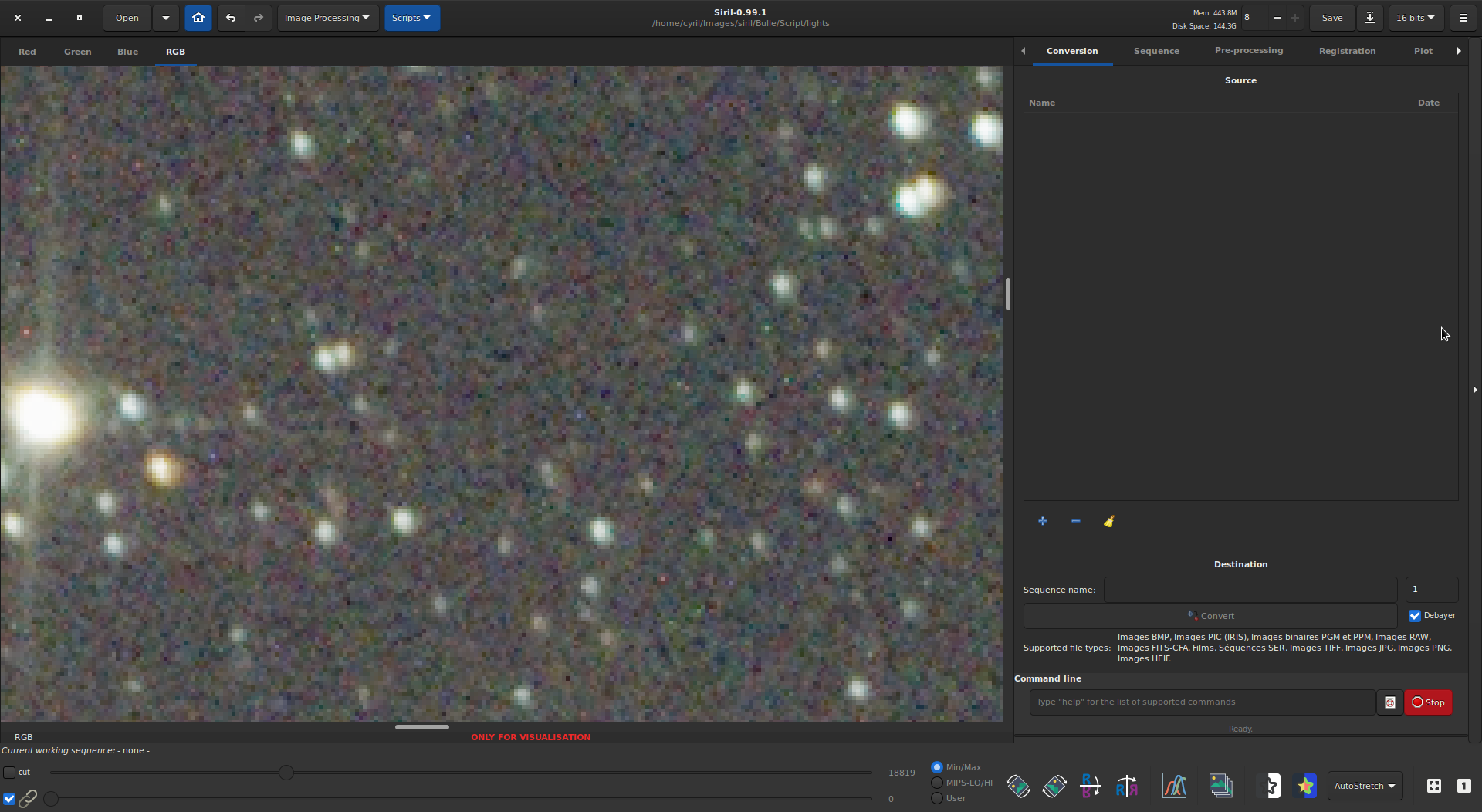Uncheck the checkbox beside the link icon
Image resolution: width=1482 pixels, height=812 pixels.
[9, 799]
